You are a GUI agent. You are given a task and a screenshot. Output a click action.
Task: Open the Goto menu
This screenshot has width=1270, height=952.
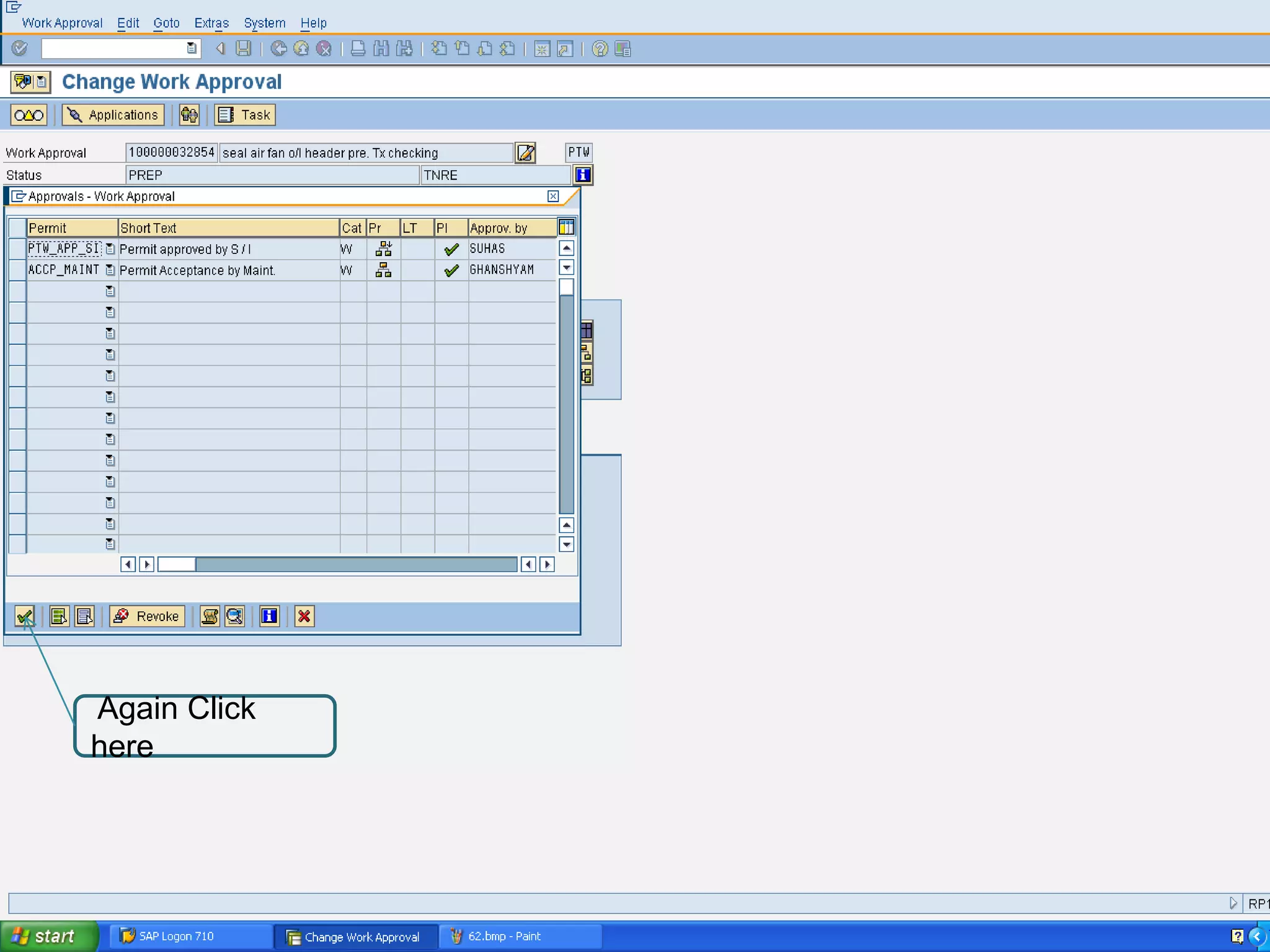166,23
